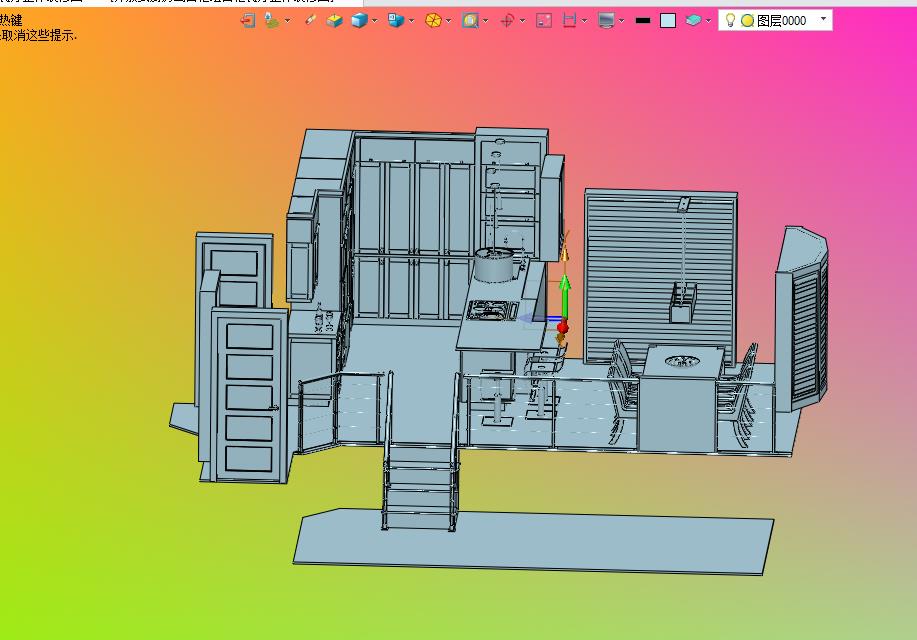Toggle the layer light bulb visibility
917x640 pixels.
tap(730, 20)
